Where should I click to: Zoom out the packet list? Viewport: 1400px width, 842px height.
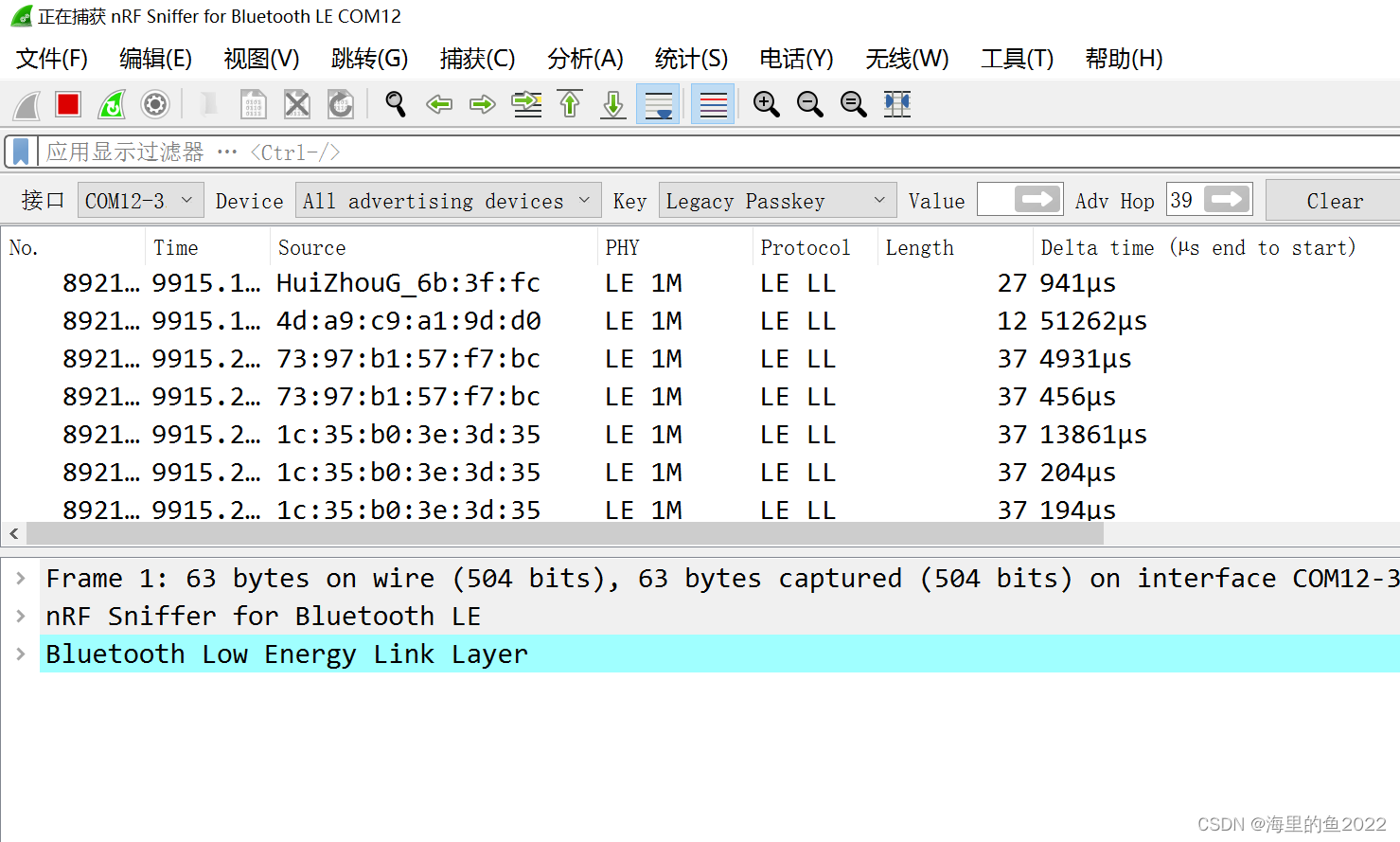tap(809, 104)
